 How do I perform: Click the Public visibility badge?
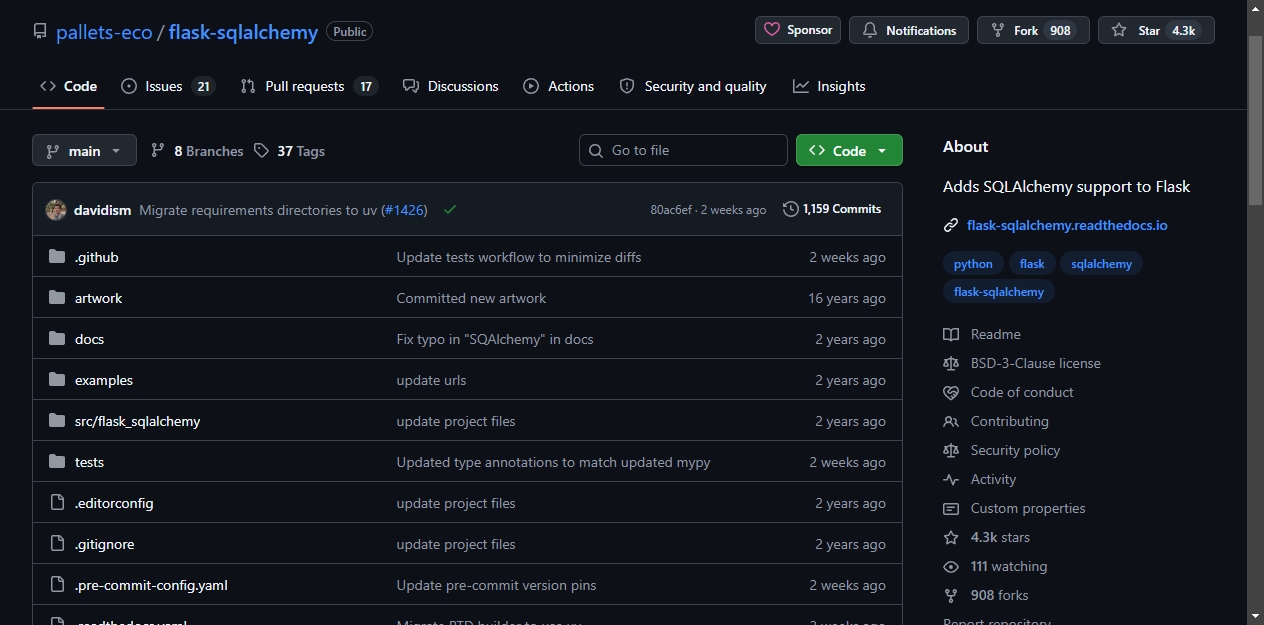click(x=349, y=32)
